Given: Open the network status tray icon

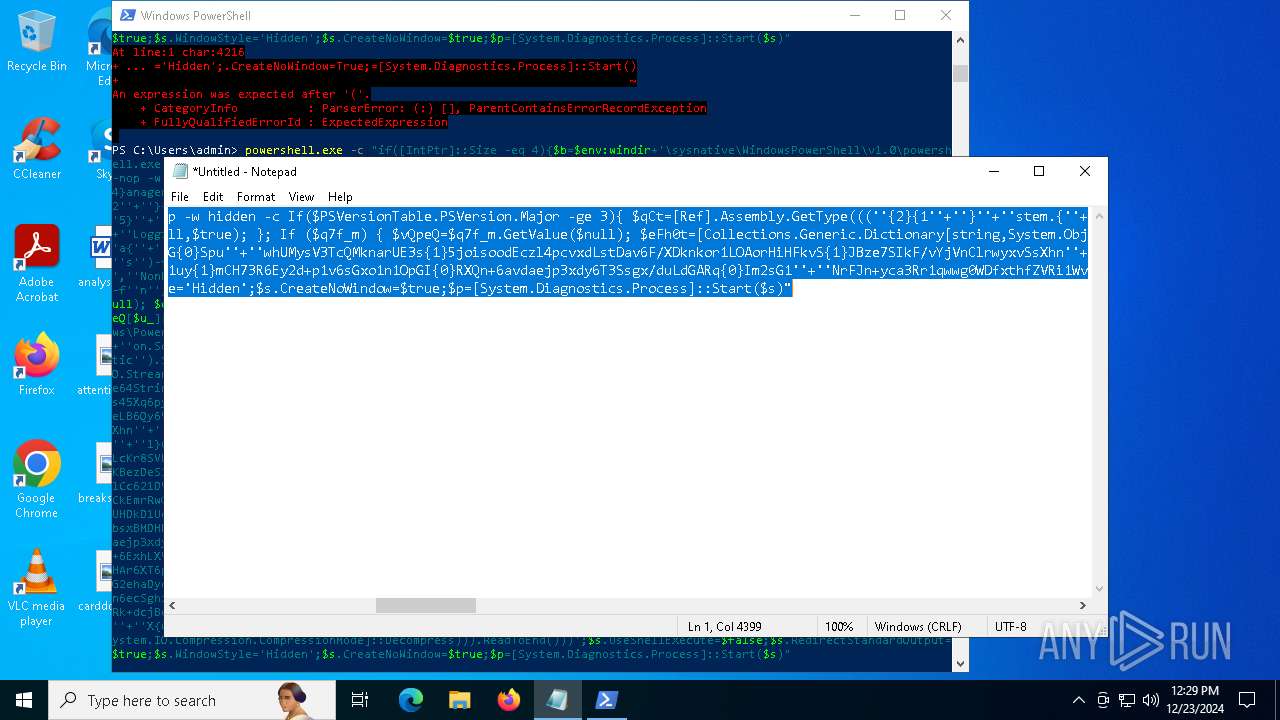Looking at the screenshot, I should pos(1127,700).
